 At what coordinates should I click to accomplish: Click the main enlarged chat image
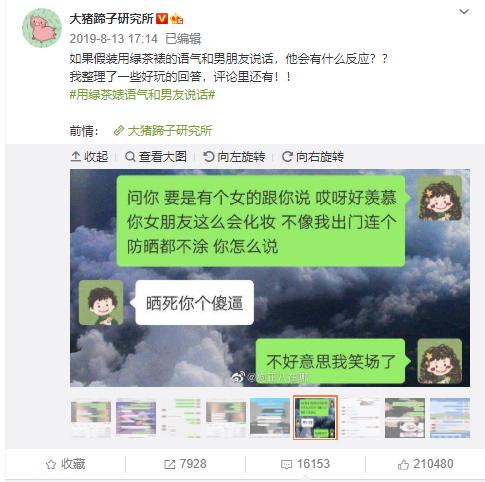(270, 278)
